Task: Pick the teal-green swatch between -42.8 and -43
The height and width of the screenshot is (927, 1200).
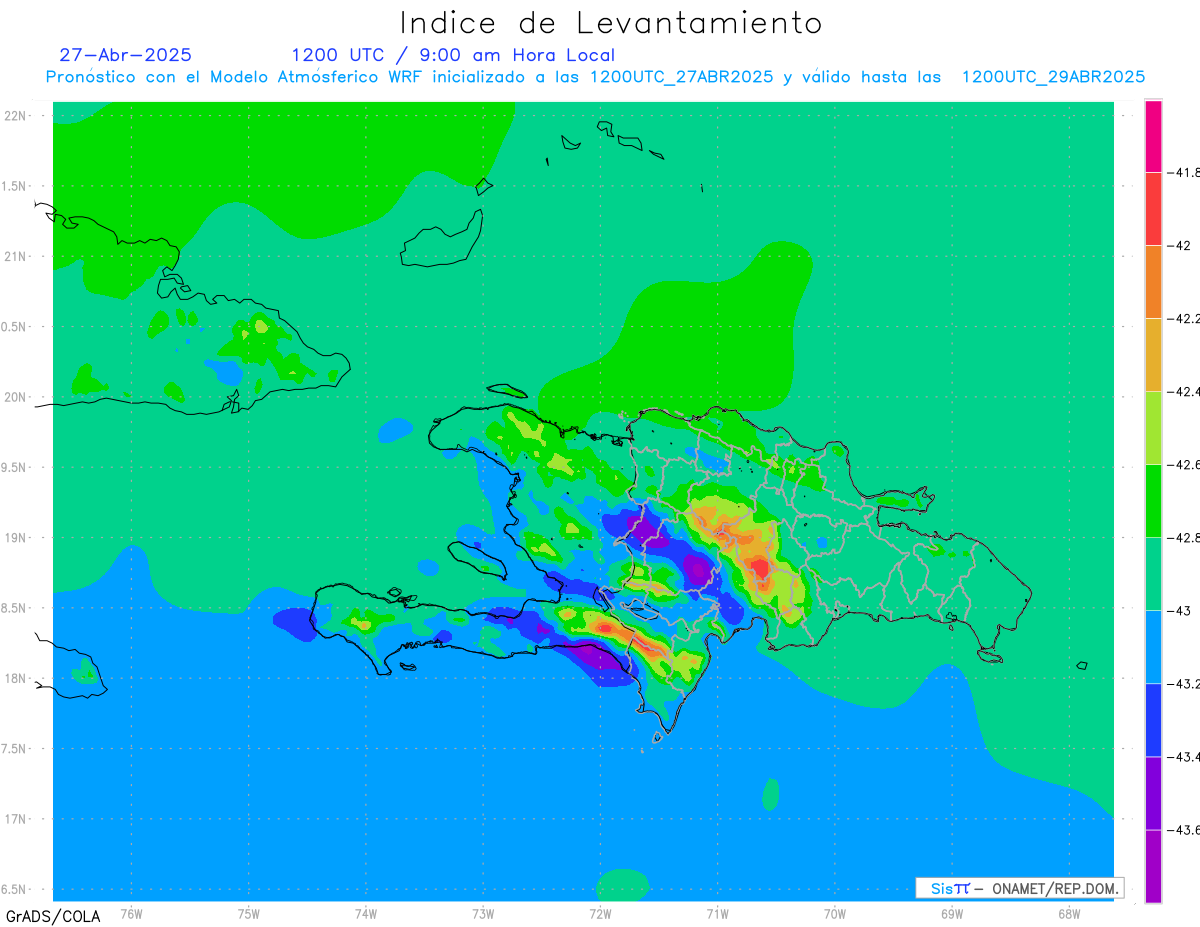Action: pos(1154,573)
